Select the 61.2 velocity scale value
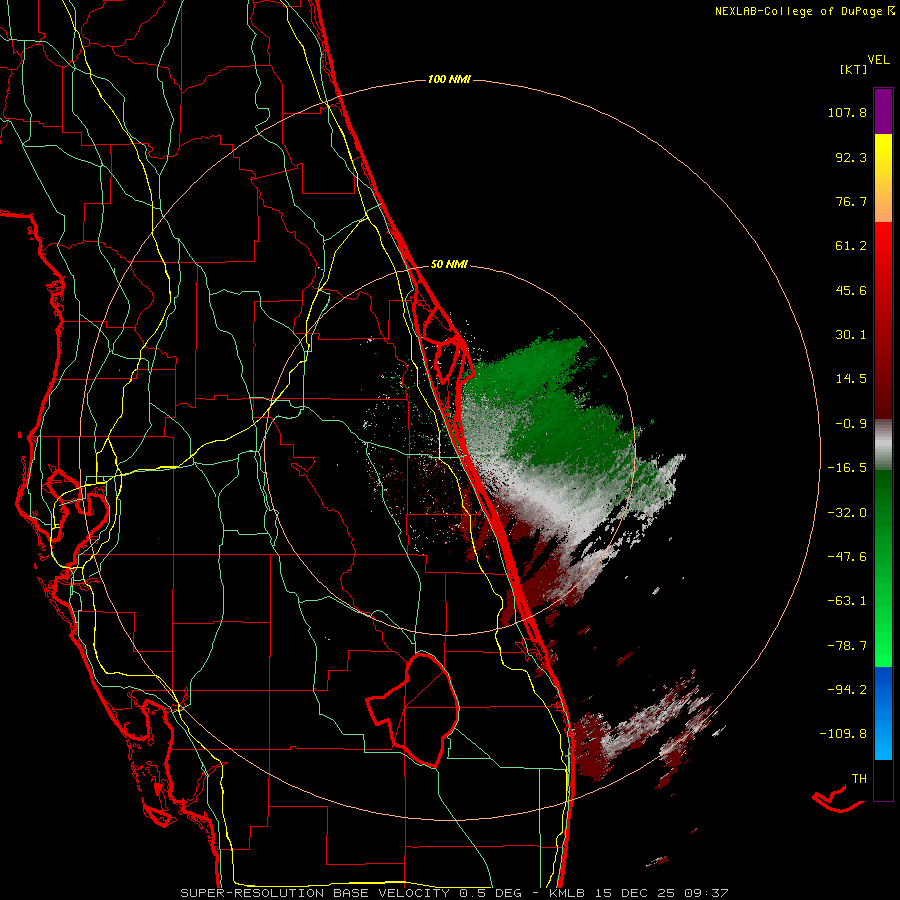Screen dimensions: 900x900 (851, 246)
